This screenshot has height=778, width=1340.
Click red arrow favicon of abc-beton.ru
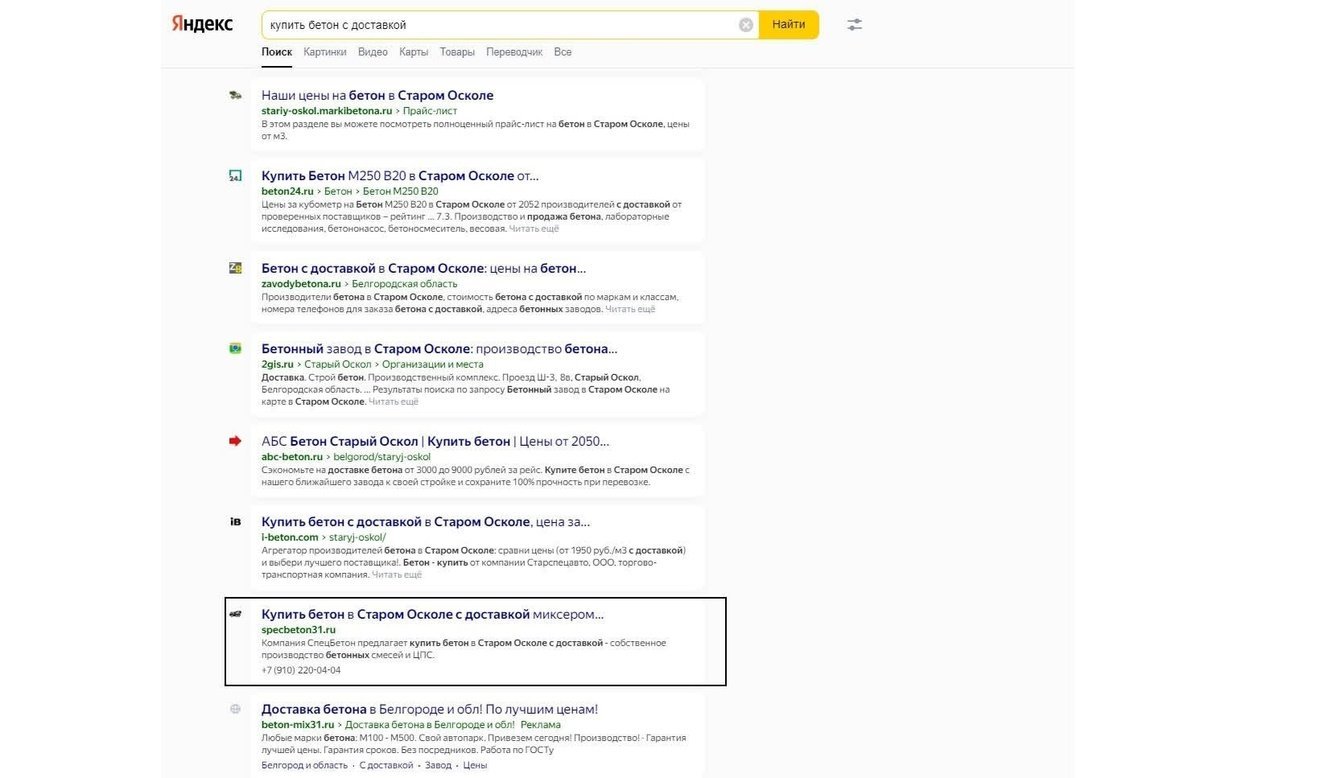[235, 441]
